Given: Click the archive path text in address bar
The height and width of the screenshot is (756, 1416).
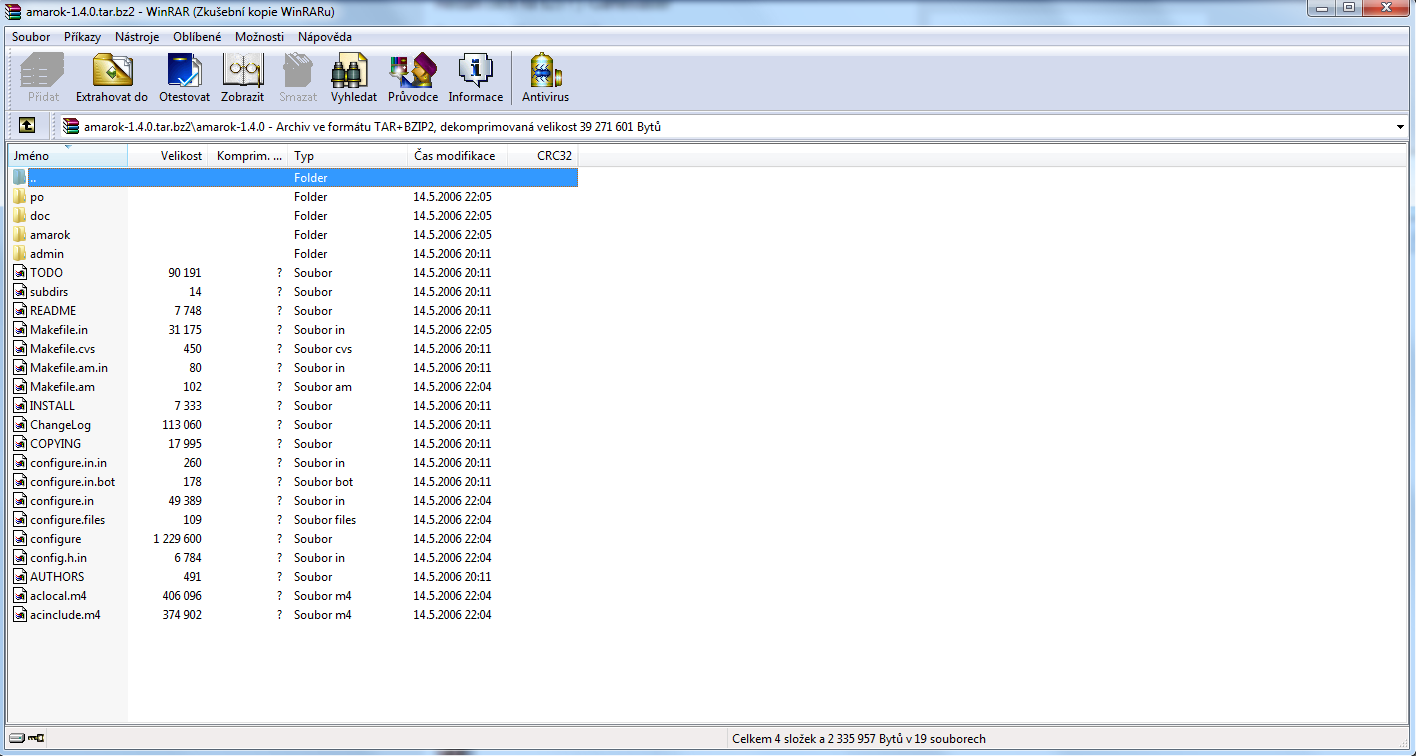Looking at the screenshot, I should (x=372, y=127).
